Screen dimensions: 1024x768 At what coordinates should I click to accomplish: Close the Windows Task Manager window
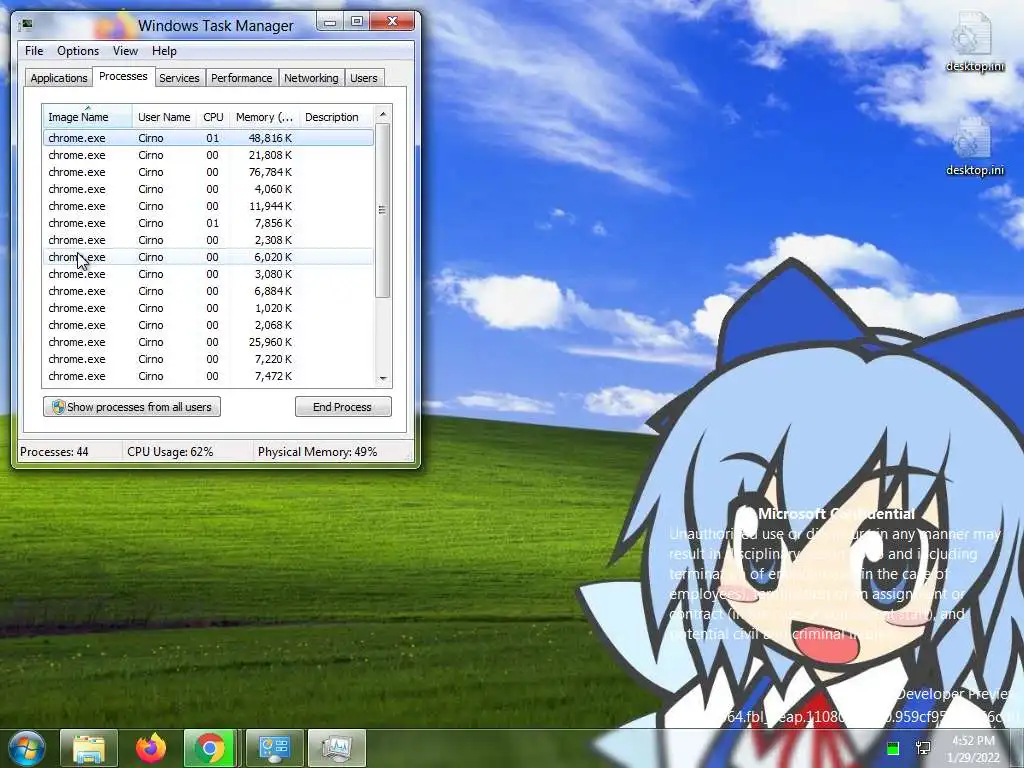(392, 22)
